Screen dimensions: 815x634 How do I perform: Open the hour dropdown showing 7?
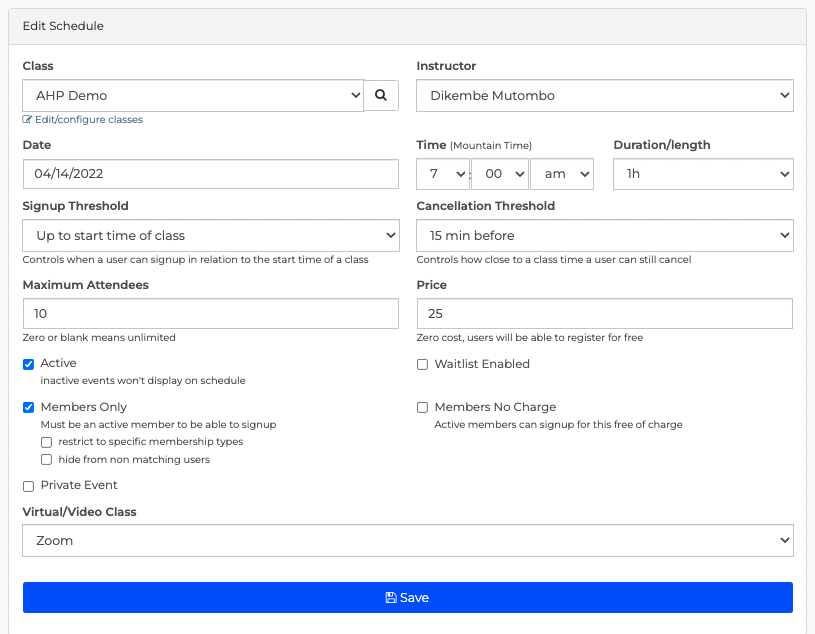(x=443, y=174)
